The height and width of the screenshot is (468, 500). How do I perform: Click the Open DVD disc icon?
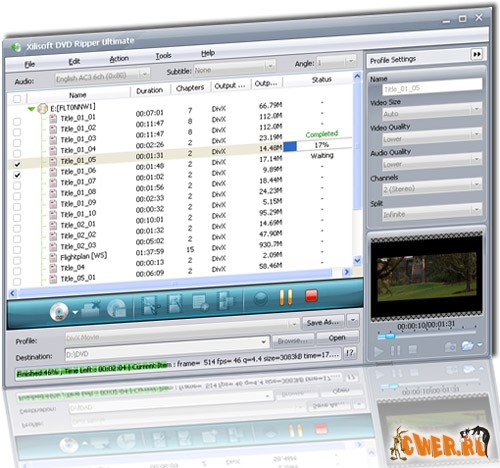(59, 313)
